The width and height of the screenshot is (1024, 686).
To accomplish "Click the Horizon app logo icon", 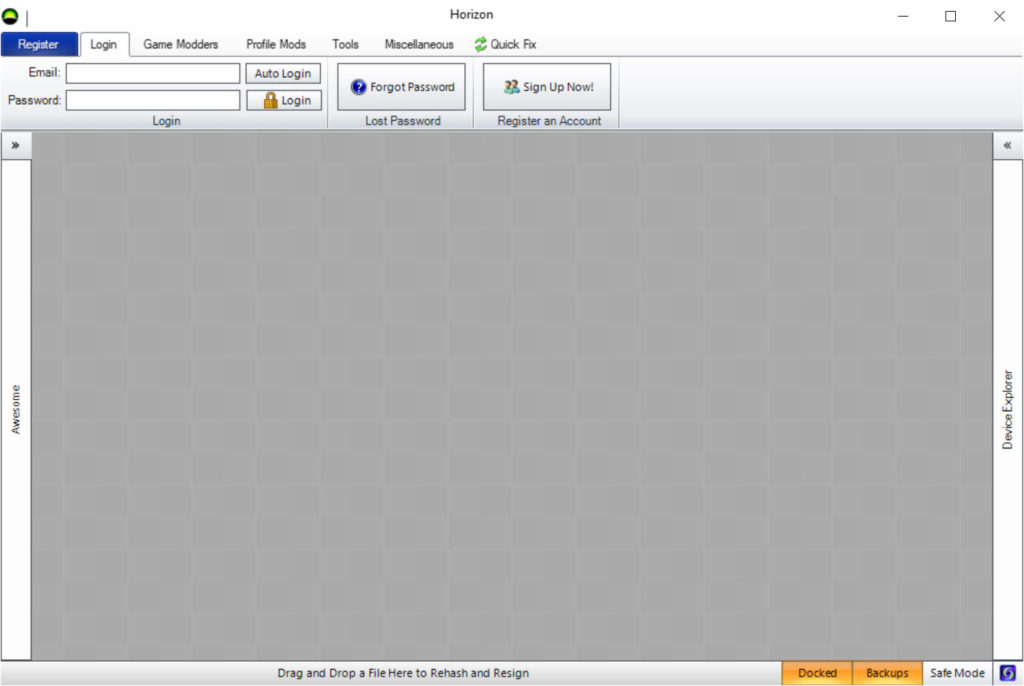I will point(10,16).
